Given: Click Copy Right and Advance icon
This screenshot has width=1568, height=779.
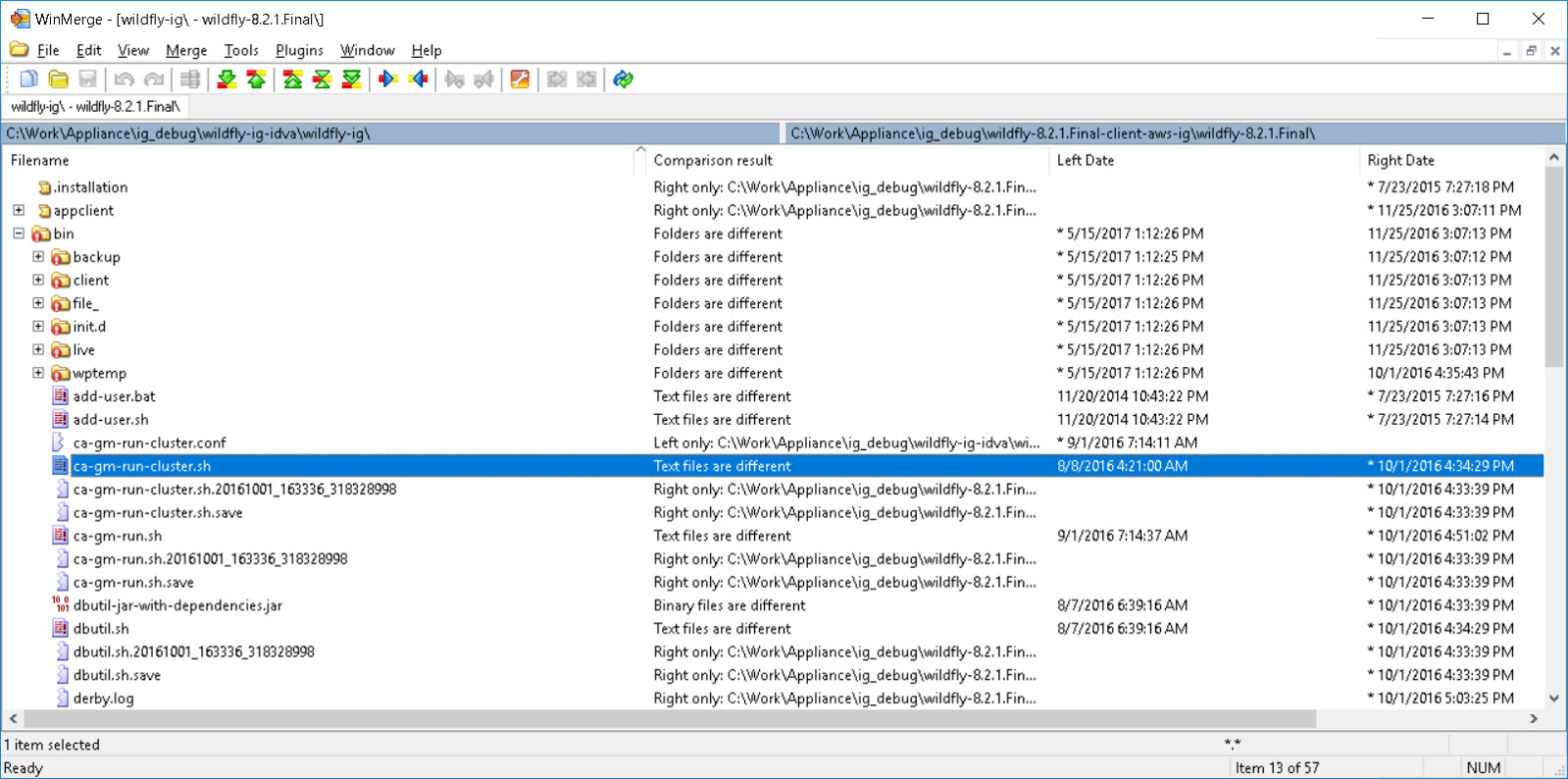Looking at the screenshot, I should tap(454, 79).
